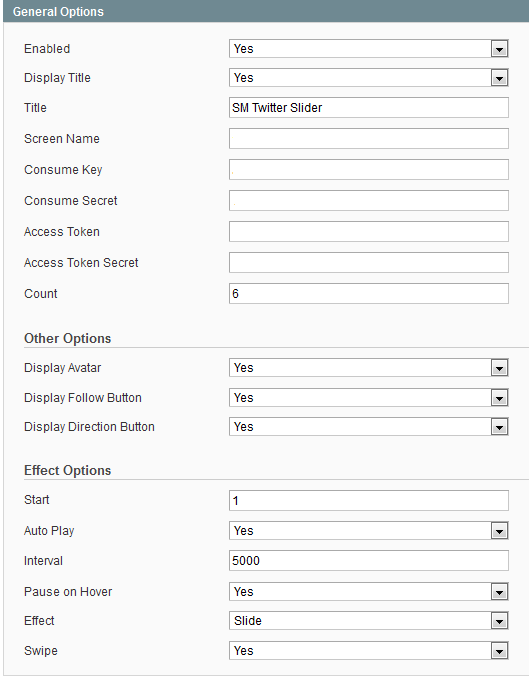The height and width of the screenshot is (676, 529).
Task: Open the Swipe dropdown
Action: click(369, 651)
